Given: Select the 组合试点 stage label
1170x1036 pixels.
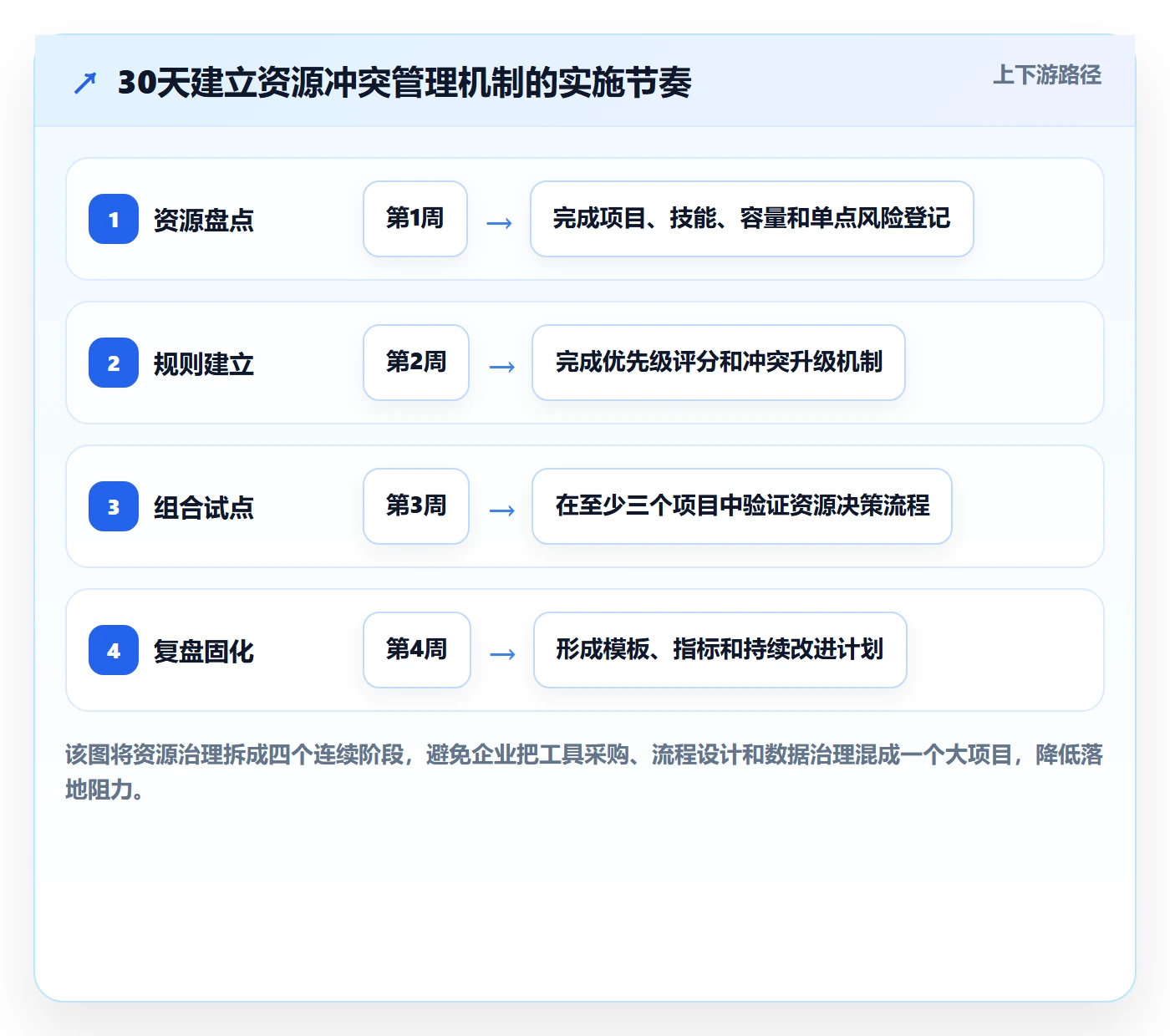Looking at the screenshot, I should click(204, 507).
